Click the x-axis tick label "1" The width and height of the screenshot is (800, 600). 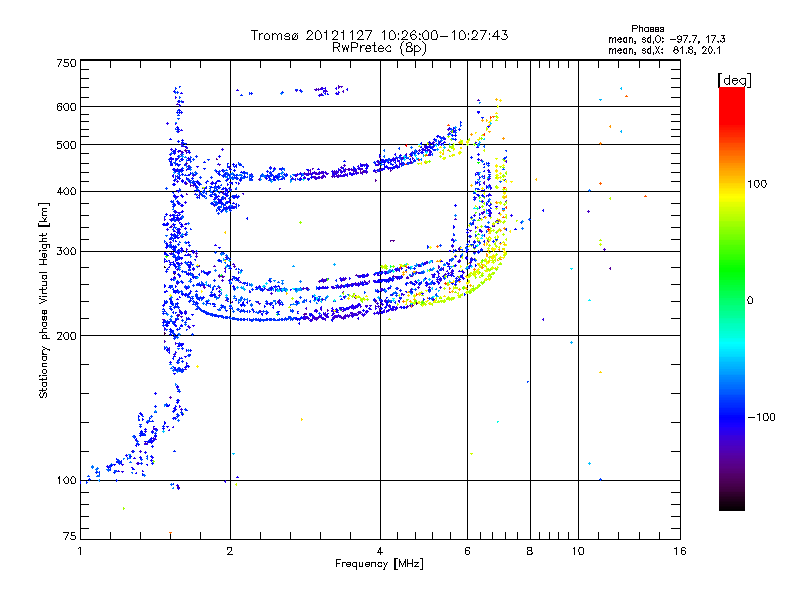point(80,551)
